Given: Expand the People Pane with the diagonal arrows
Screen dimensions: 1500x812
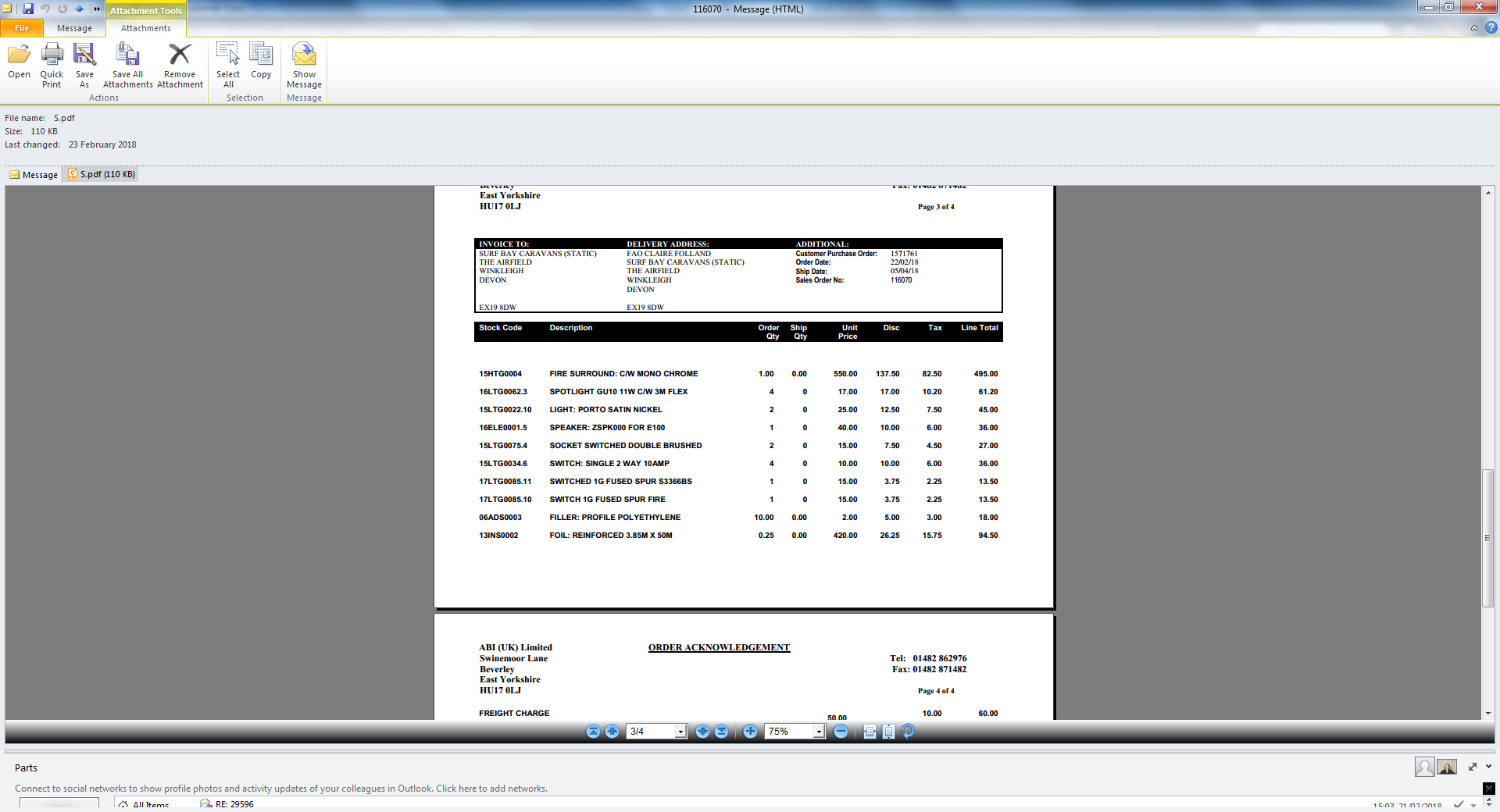Looking at the screenshot, I should (1473, 767).
